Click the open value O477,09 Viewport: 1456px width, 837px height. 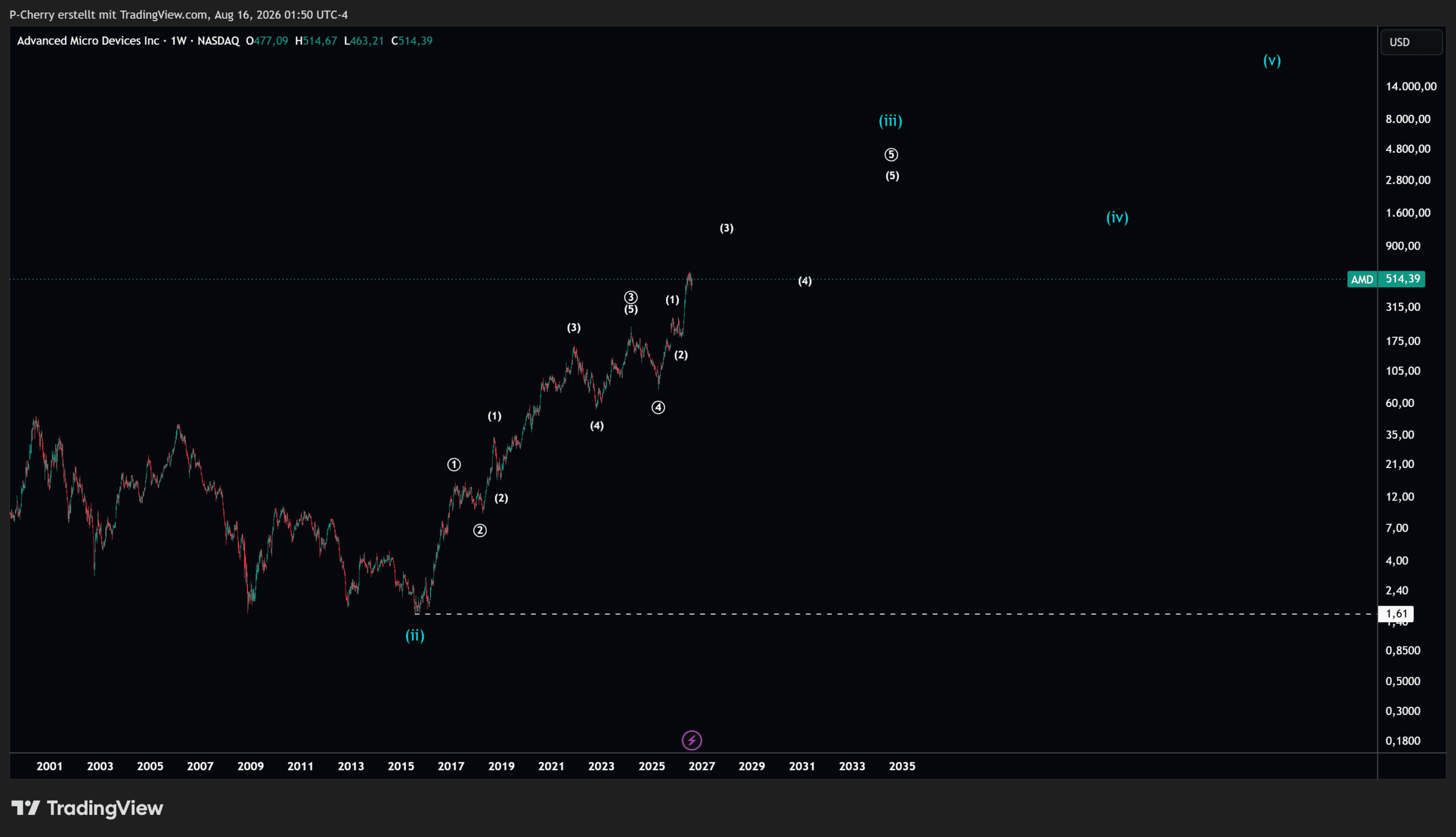(x=267, y=41)
